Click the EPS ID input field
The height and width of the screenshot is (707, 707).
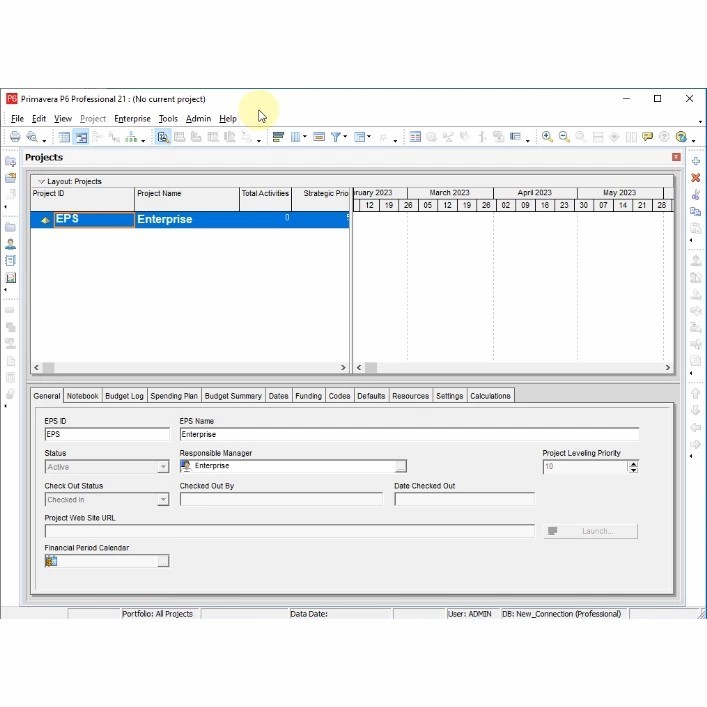click(x=107, y=434)
